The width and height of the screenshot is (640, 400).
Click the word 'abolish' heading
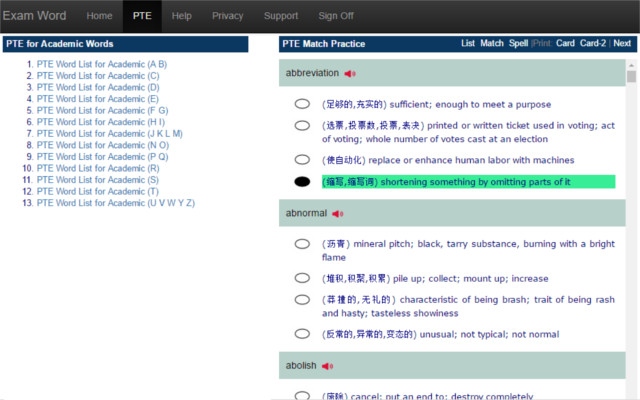click(301, 366)
